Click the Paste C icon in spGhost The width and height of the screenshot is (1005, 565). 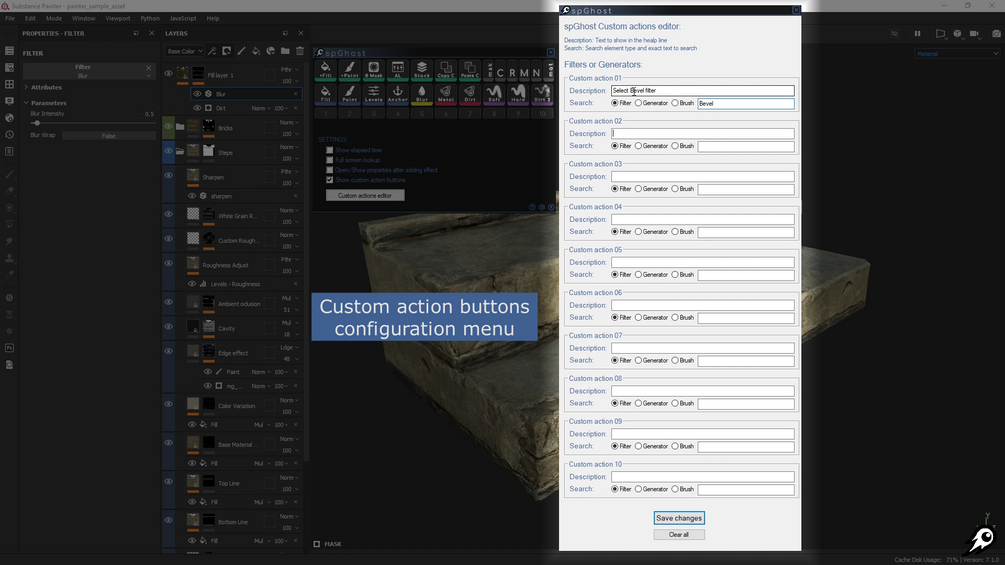[470, 70]
